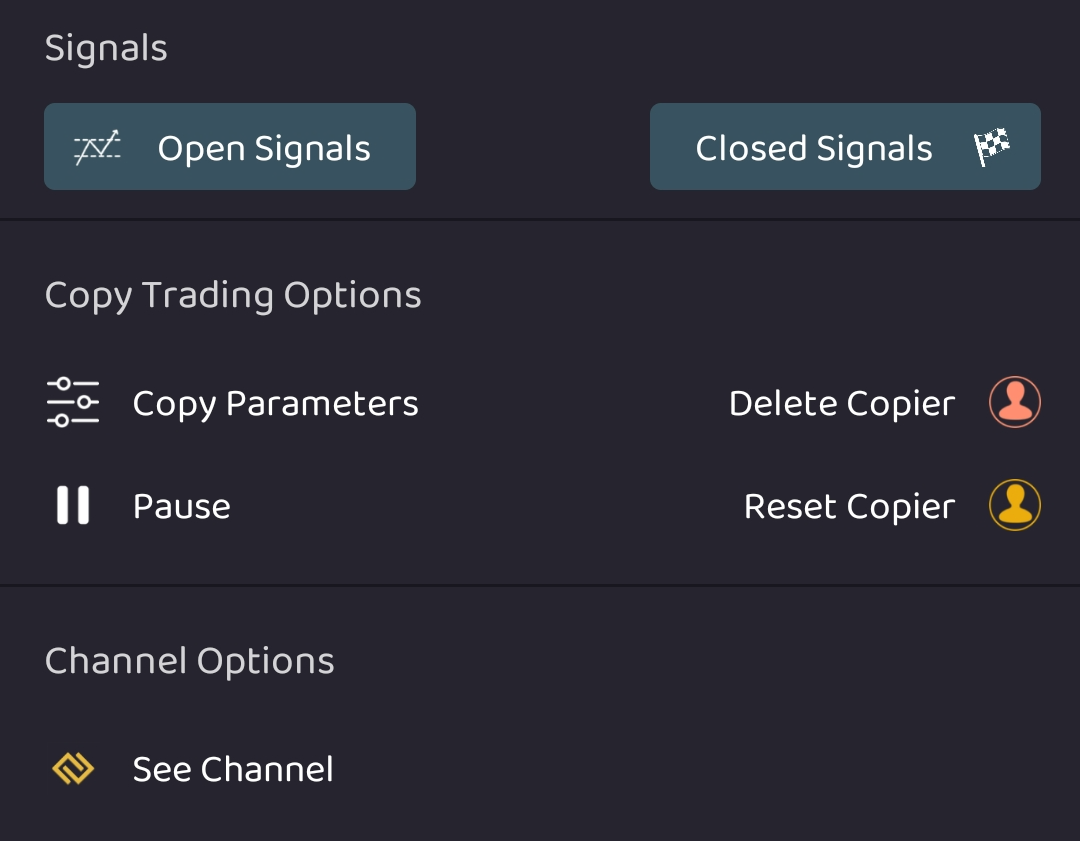Select the Delete Copier row
Image resolution: width=1080 pixels, height=841 pixels.
point(842,403)
